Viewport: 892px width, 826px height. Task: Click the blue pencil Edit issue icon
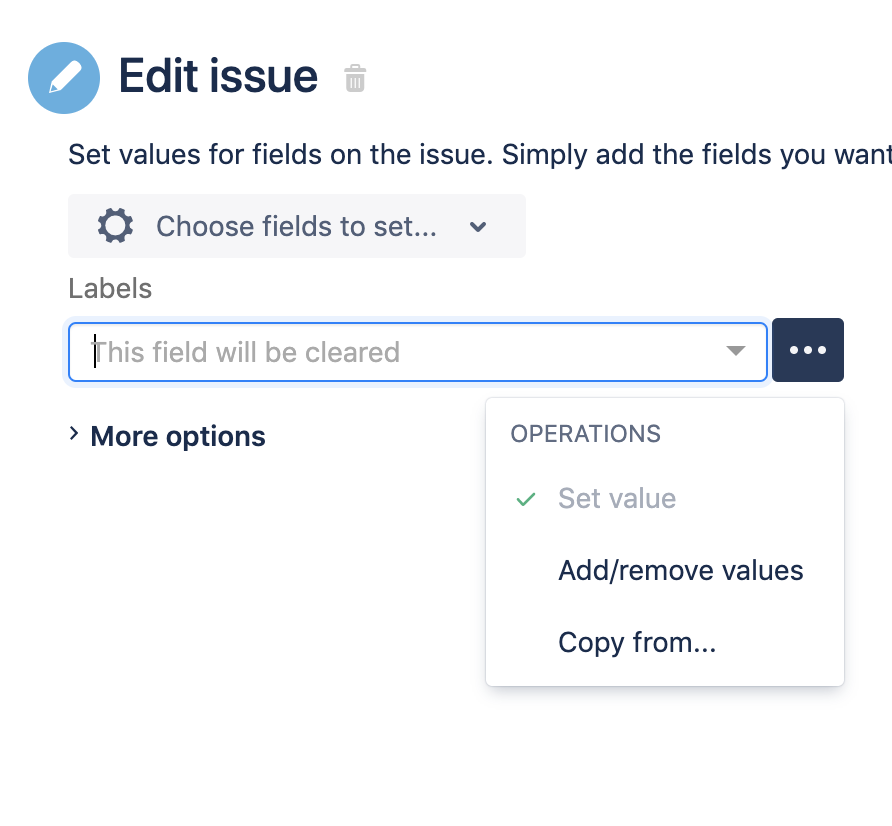[64, 78]
